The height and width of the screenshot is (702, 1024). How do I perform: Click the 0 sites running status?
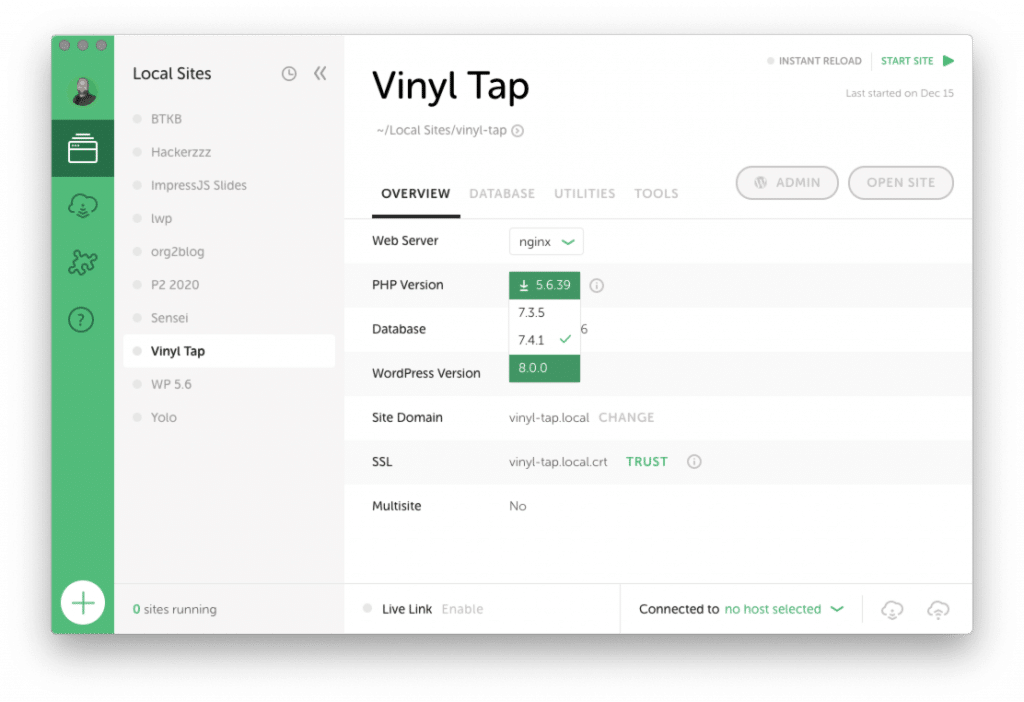pos(174,609)
